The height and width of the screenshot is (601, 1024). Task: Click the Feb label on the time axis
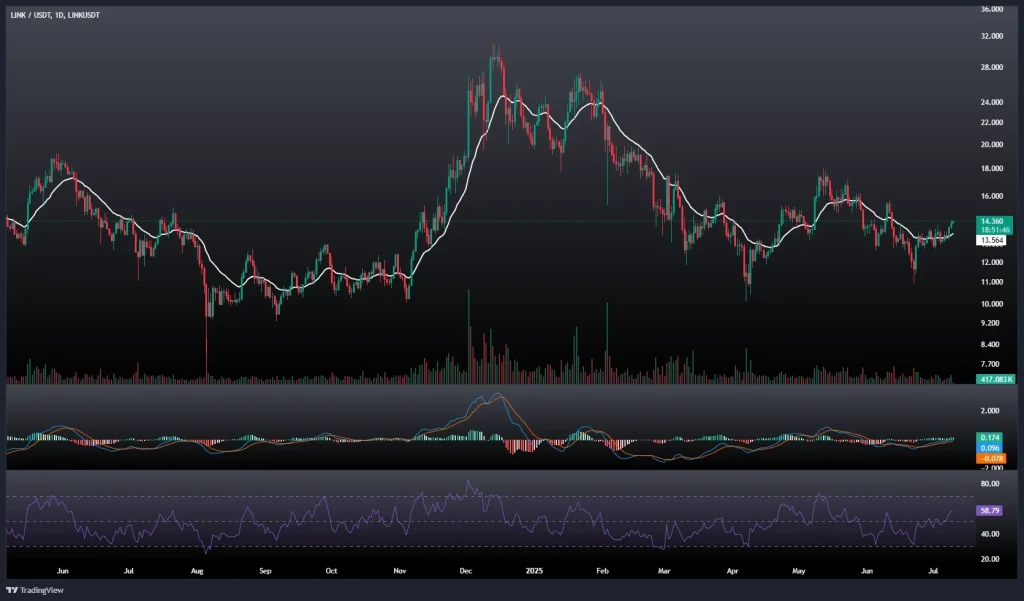(x=601, y=571)
